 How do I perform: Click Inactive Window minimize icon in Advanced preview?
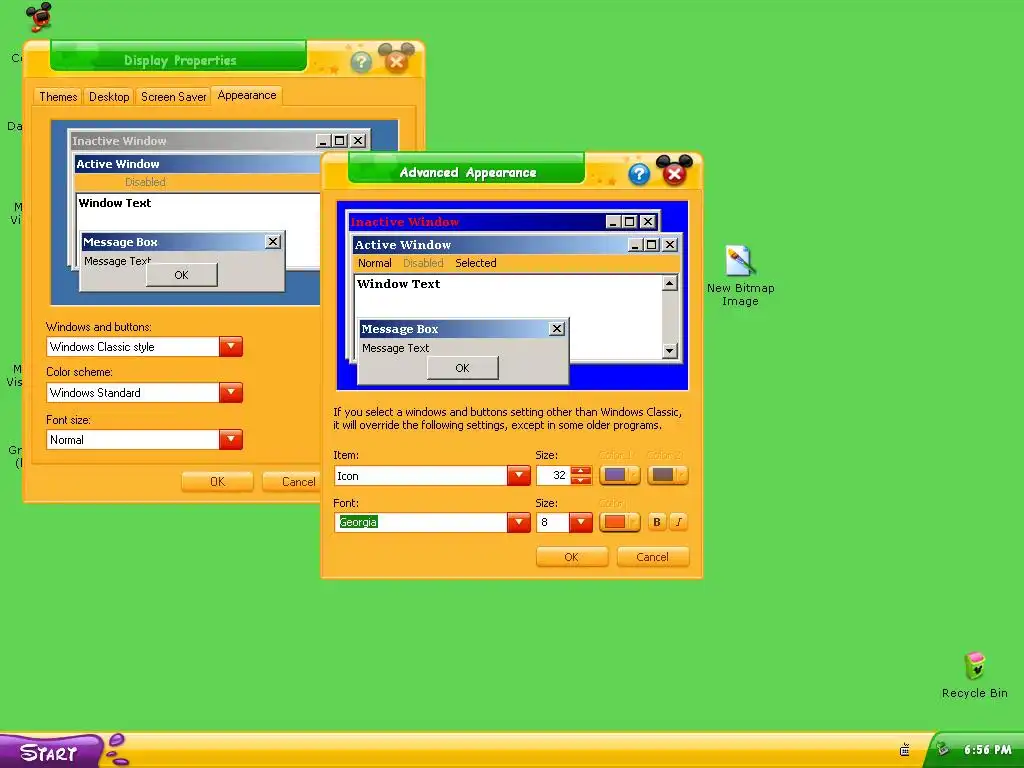pos(613,222)
